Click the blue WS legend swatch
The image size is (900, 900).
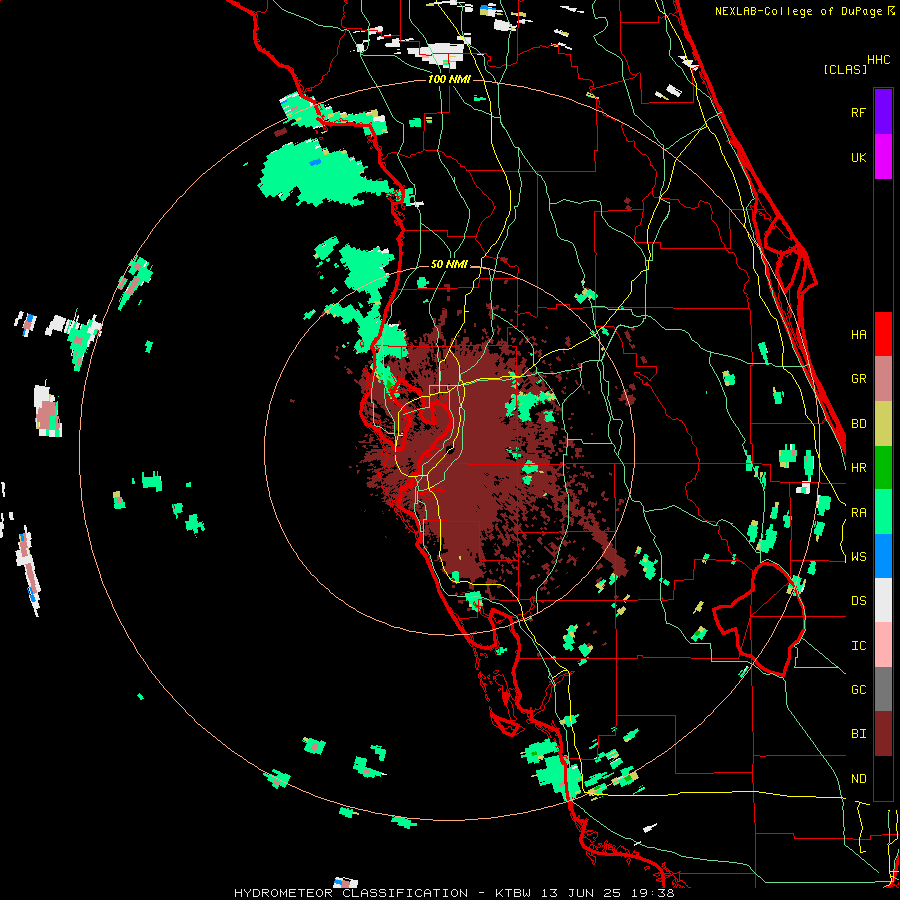pyautogui.click(x=883, y=556)
